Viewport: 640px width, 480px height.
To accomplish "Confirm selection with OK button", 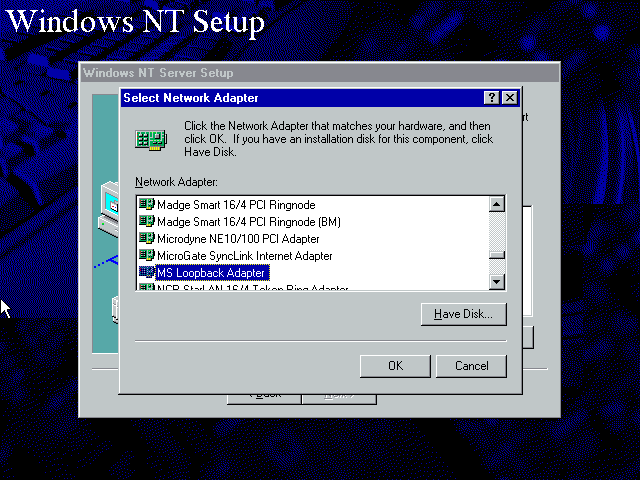I will coord(395,366).
